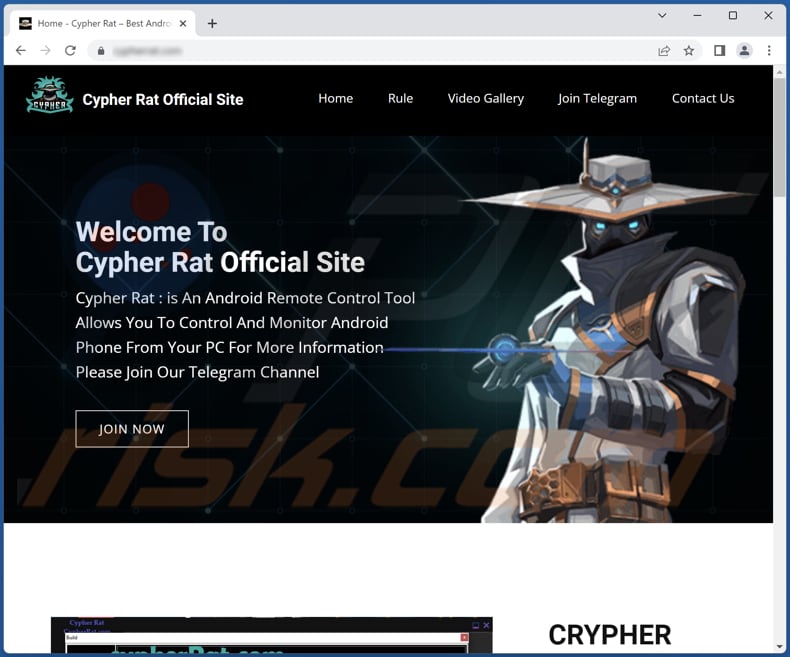Share this page using the share icon
Screen dimensions: 790x657
(664, 50)
